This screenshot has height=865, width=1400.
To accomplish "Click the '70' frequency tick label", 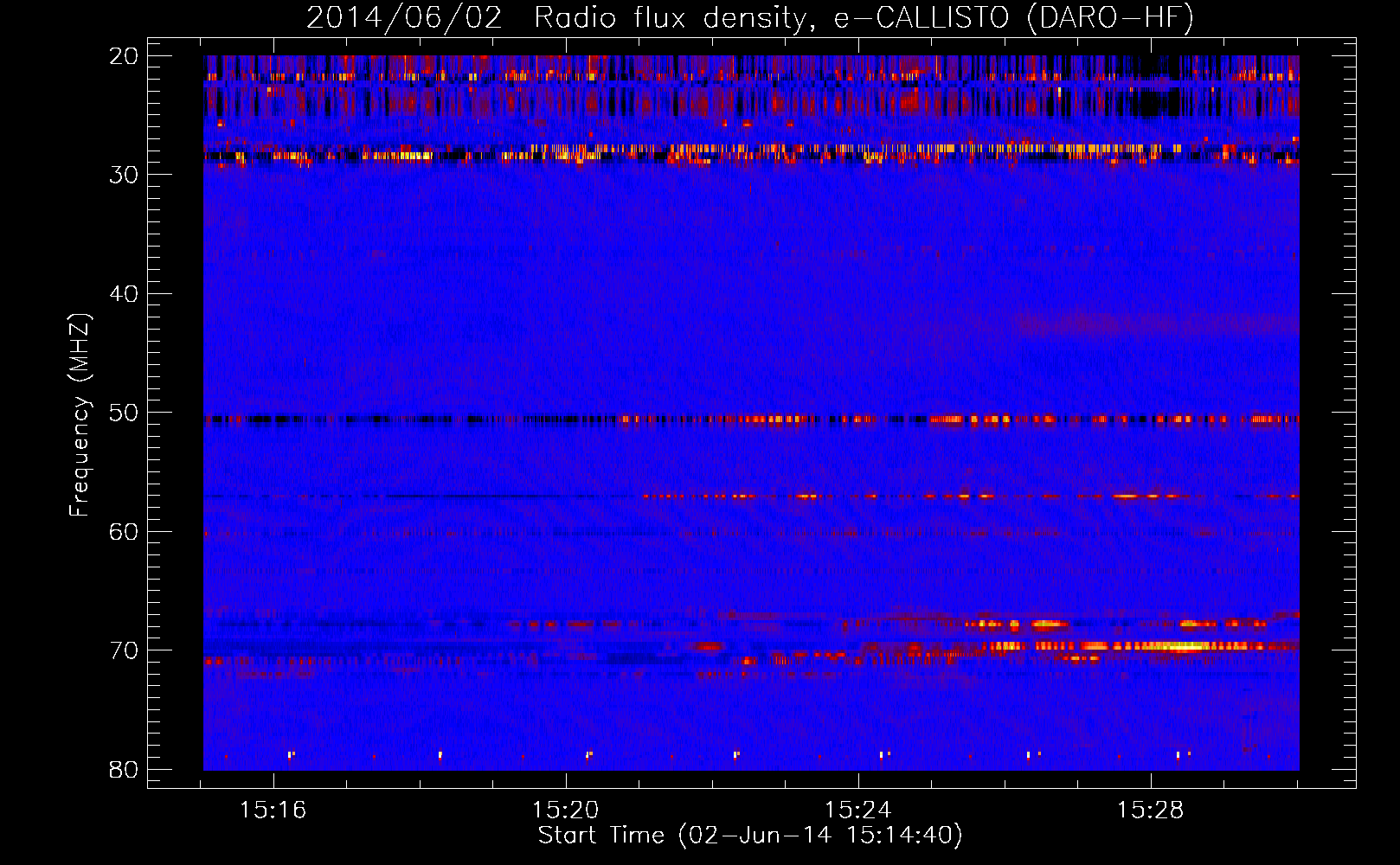I will pyautogui.click(x=124, y=650).
